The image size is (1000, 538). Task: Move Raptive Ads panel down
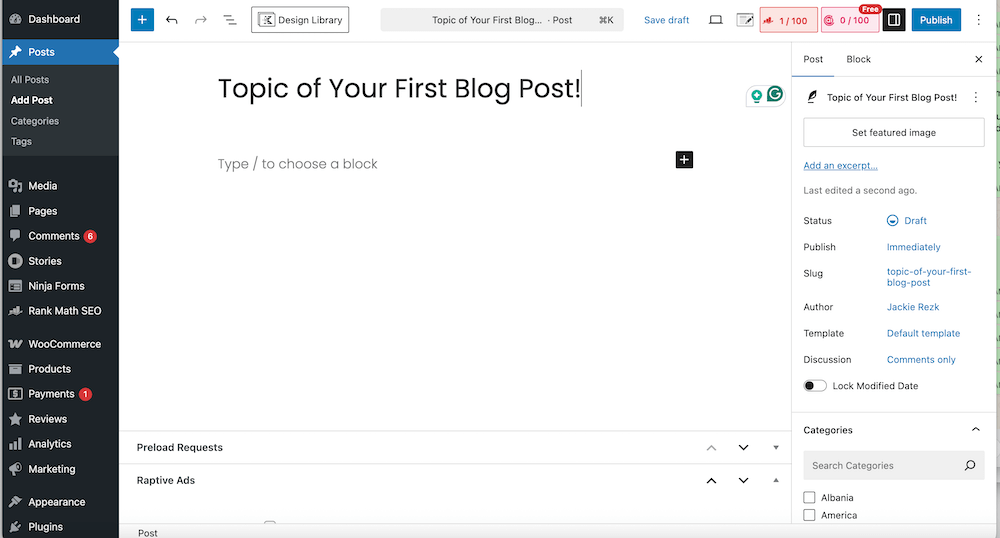click(744, 481)
